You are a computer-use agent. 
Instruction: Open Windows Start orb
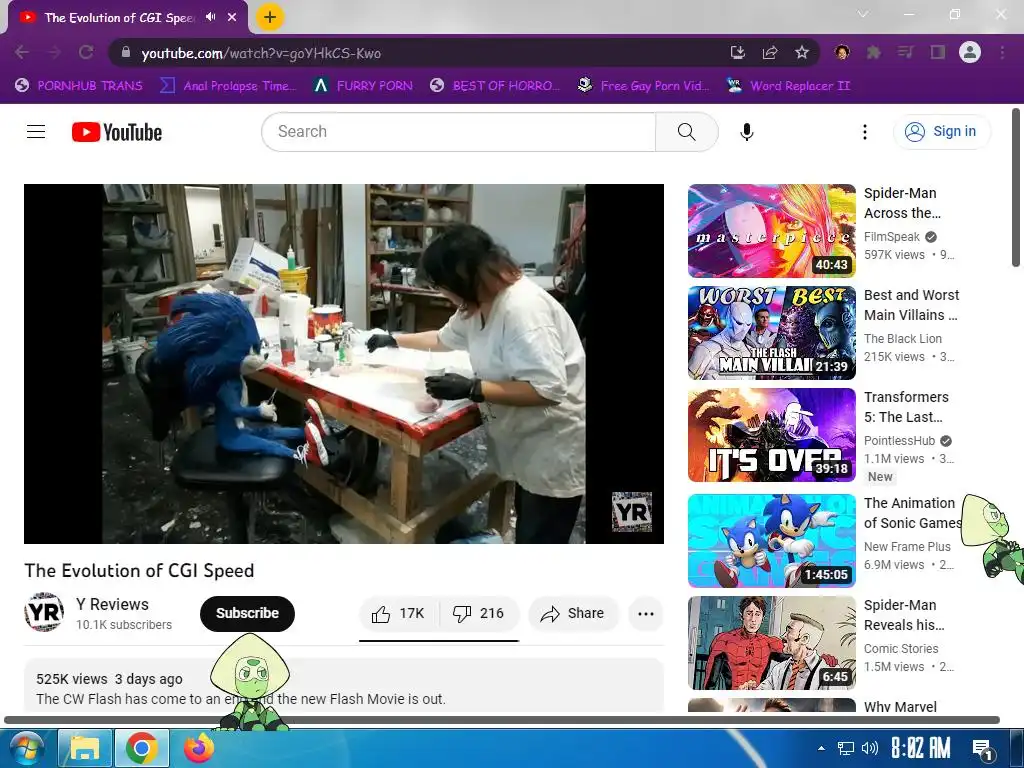click(26, 748)
